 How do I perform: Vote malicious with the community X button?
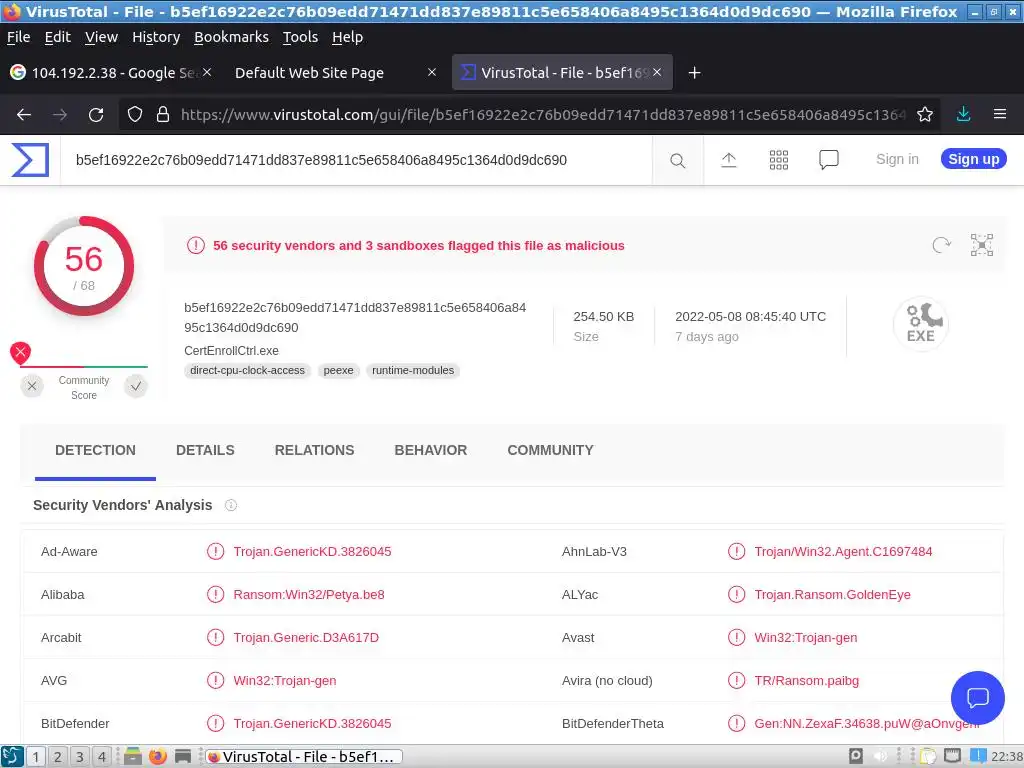point(31,386)
